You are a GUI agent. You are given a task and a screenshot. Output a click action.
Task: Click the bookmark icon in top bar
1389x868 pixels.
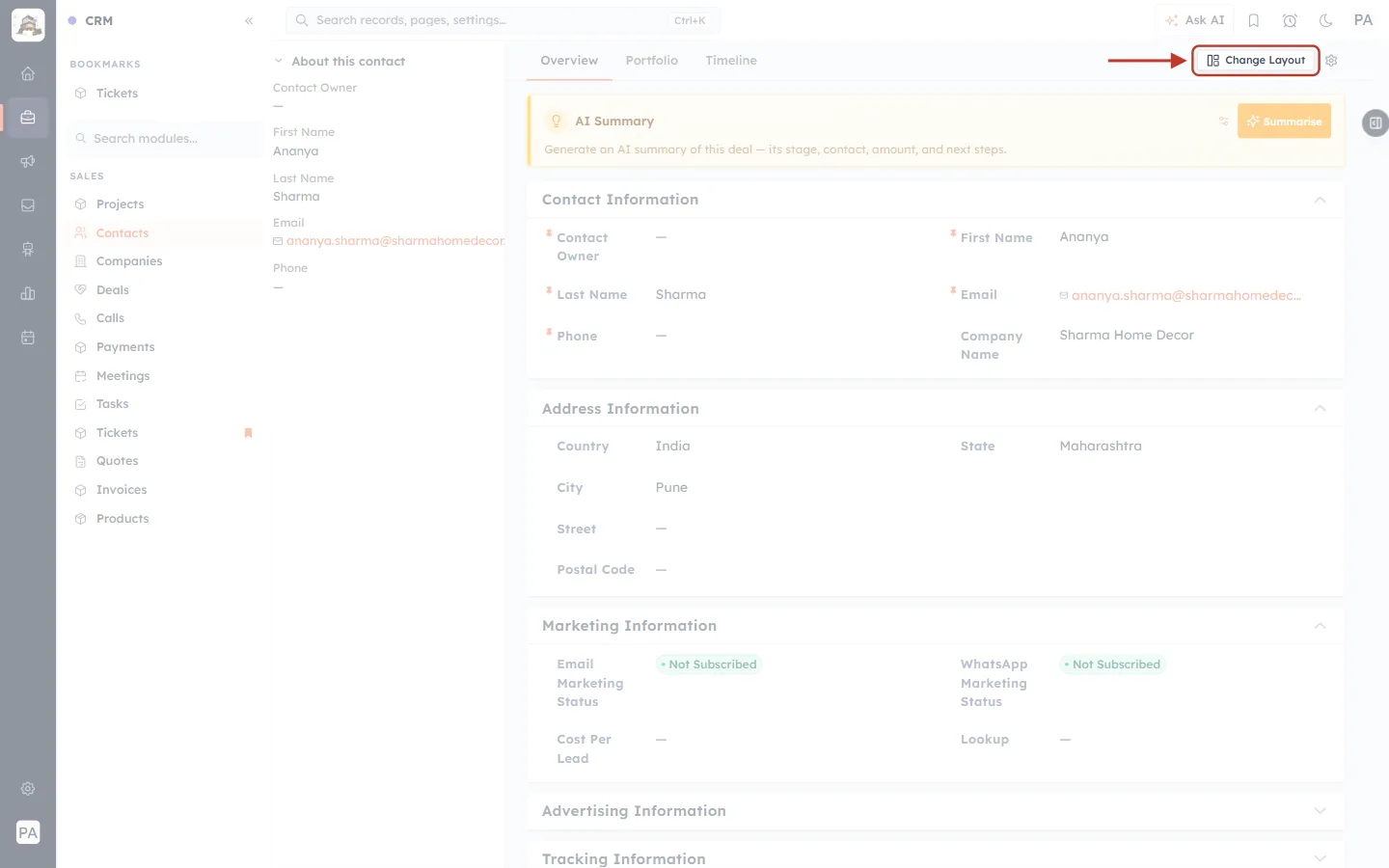point(1254,20)
